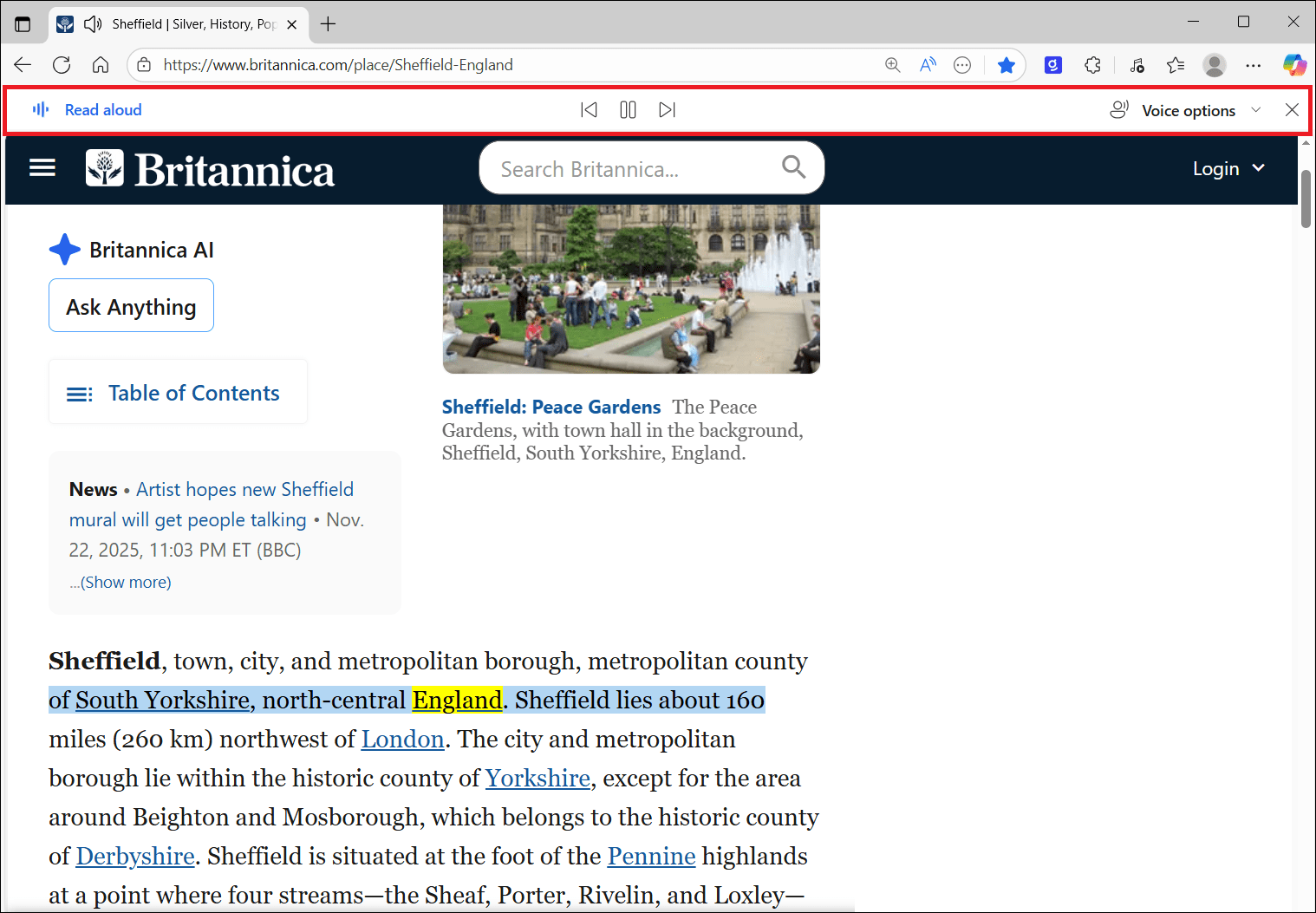Mute the tab's audio indicator
This screenshot has height=913, width=1316.
click(x=92, y=23)
